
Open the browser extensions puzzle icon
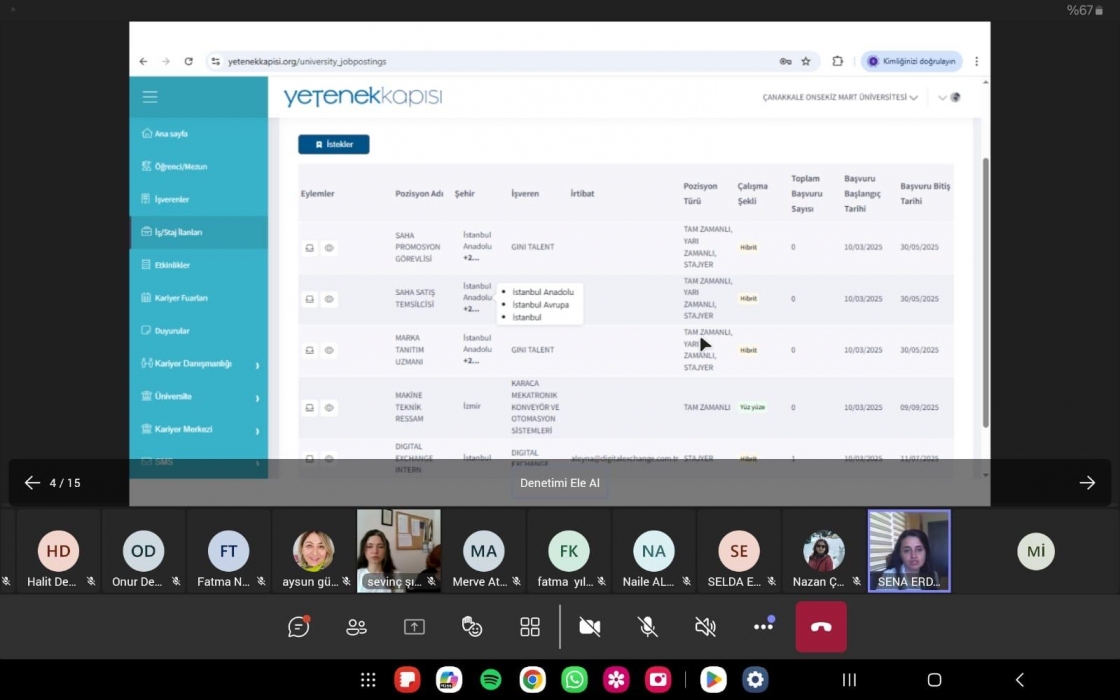point(837,61)
